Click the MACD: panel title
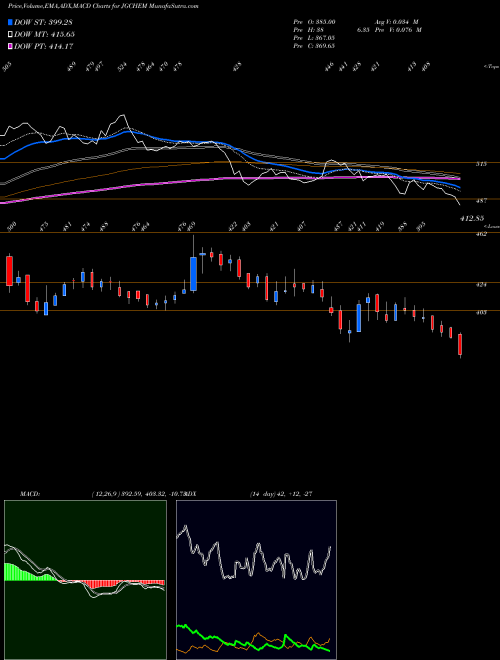Screen dimensions: 500x660 [29, 494]
